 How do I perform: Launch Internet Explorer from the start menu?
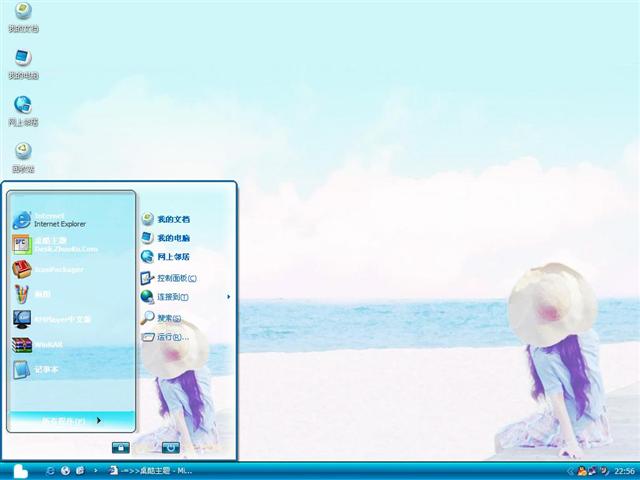[x=49, y=220]
